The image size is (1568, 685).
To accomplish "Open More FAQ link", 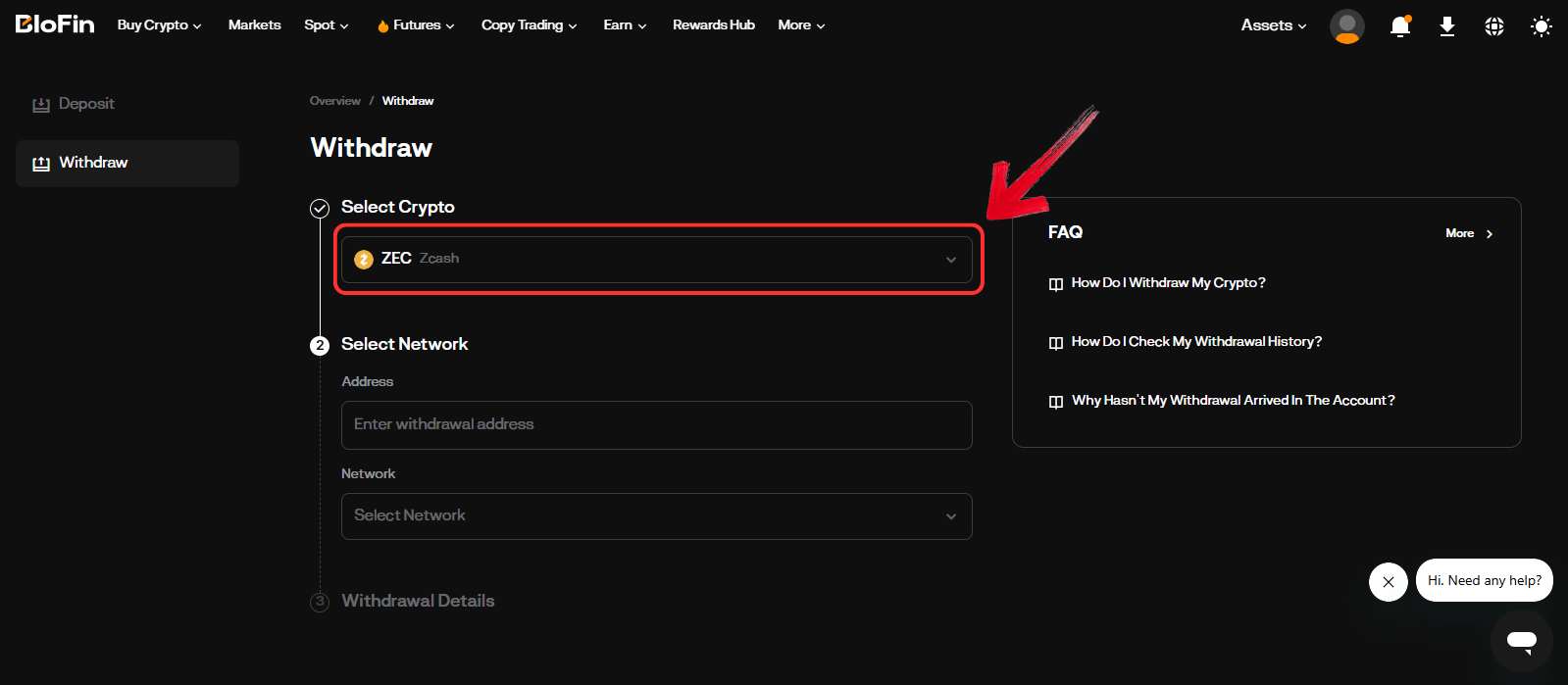I will coord(1468,233).
